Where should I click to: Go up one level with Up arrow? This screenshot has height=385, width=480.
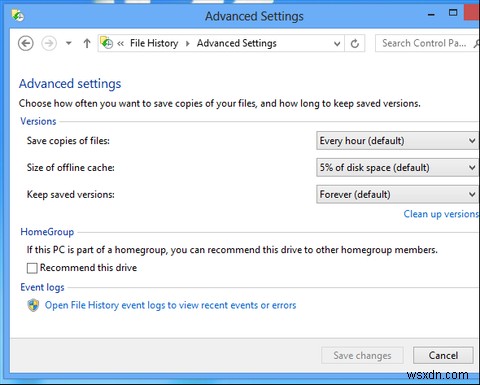[x=87, y=43]
